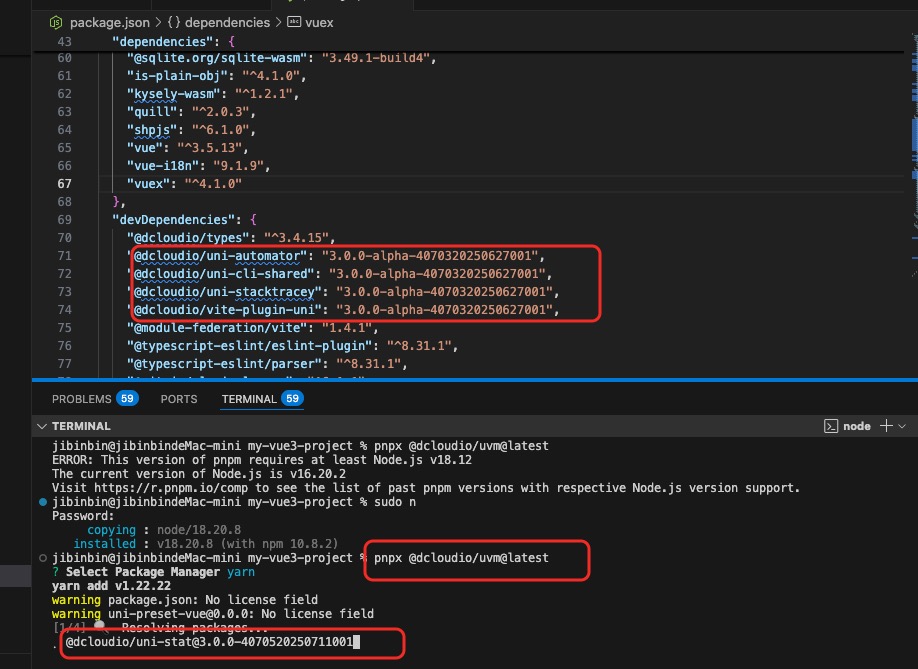Click the blue command marker beside sudo n
This screenshot has height=669, width=918.
[x=43, y=502]
